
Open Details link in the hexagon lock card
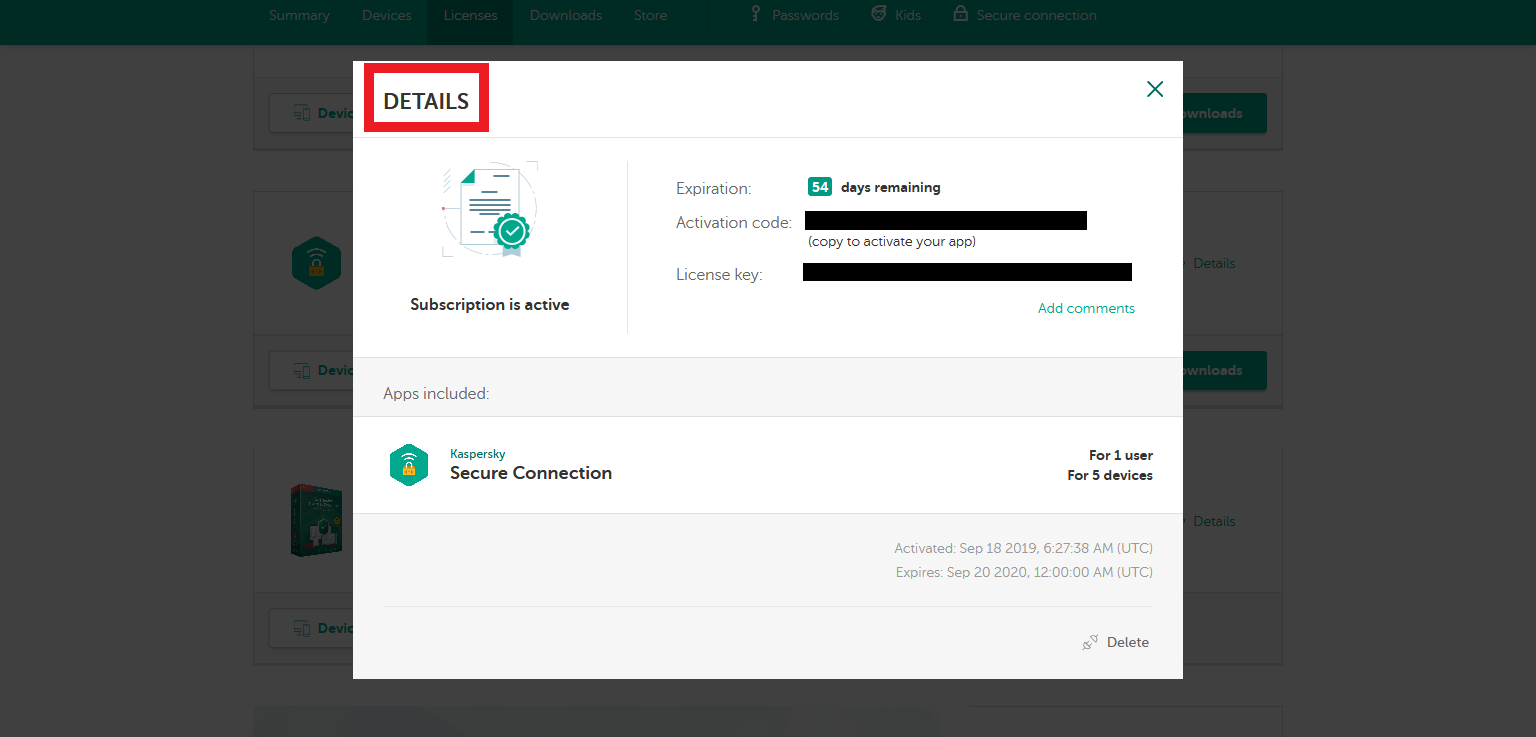point(1214,263)
